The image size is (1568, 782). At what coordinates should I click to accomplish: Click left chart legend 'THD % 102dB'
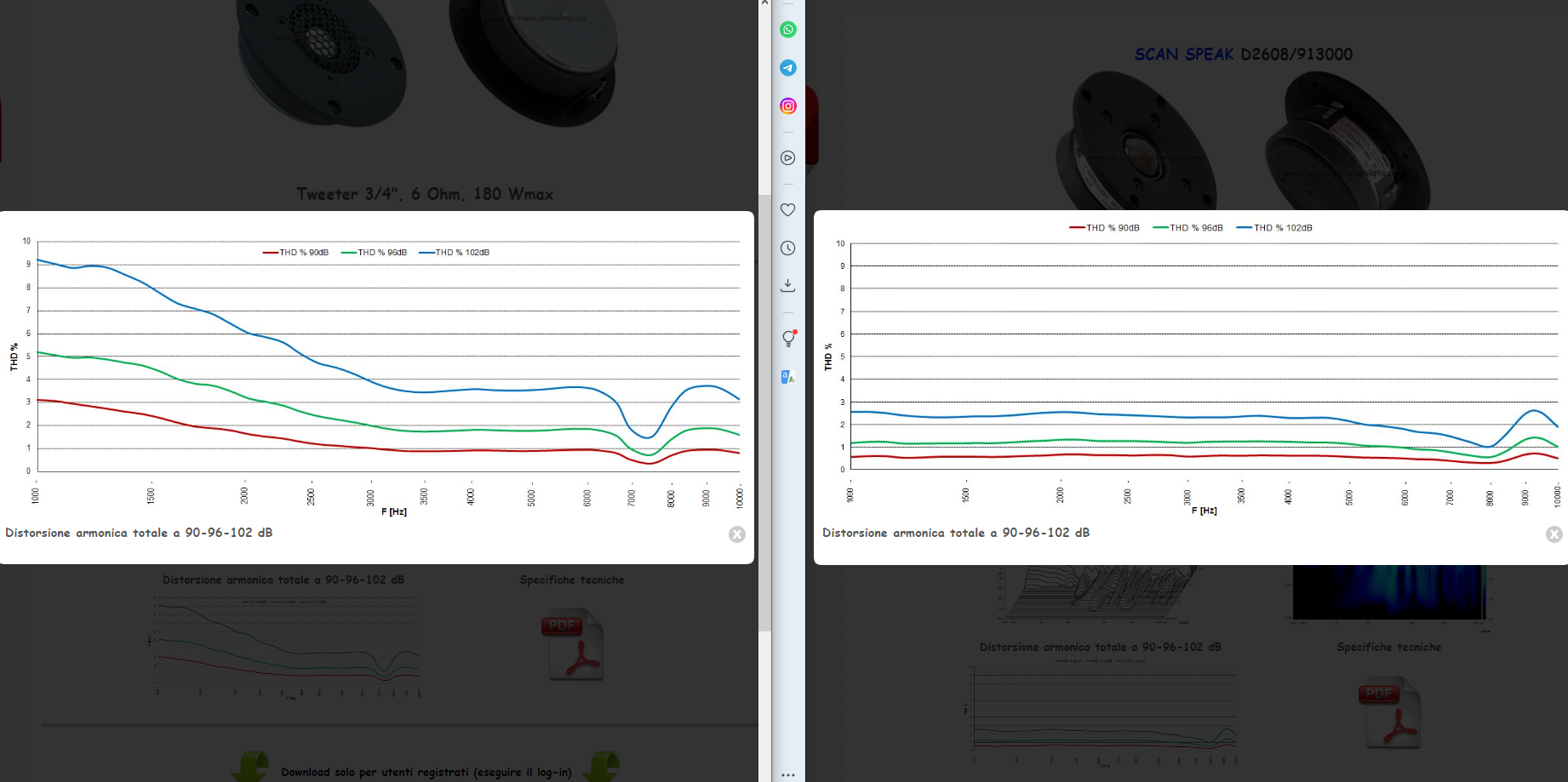(455, 253)
